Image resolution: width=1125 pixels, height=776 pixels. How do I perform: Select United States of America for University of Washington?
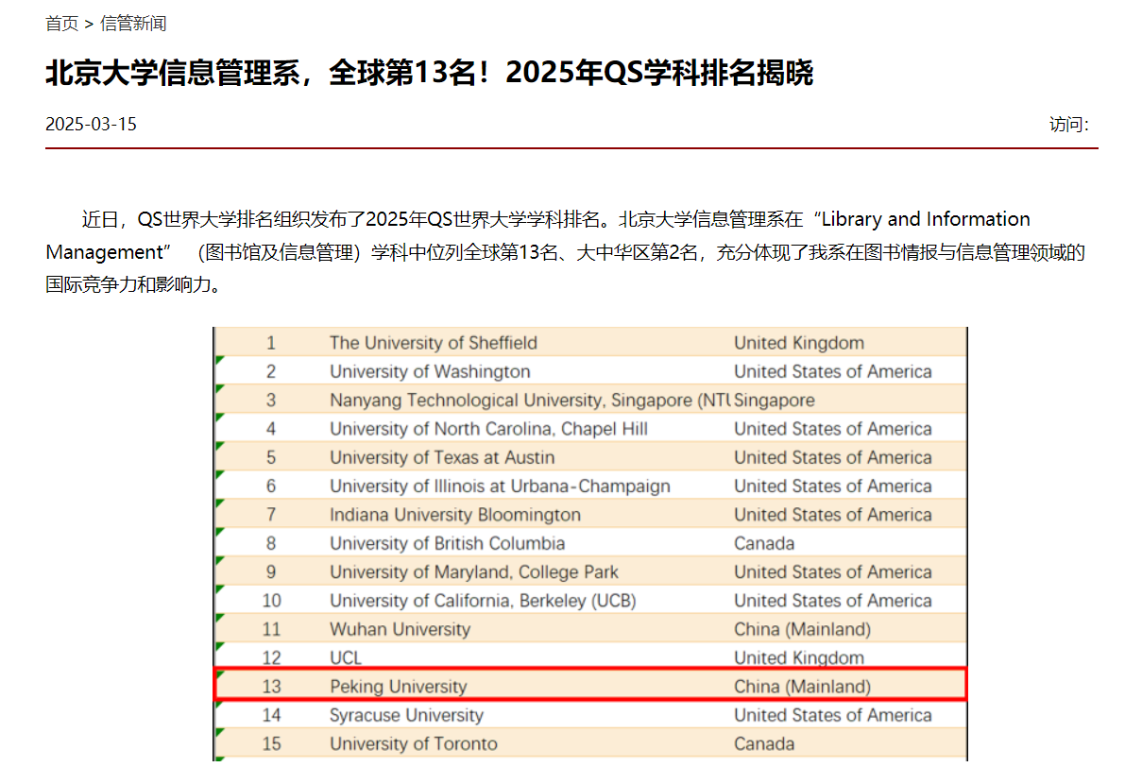click(833, 372)
